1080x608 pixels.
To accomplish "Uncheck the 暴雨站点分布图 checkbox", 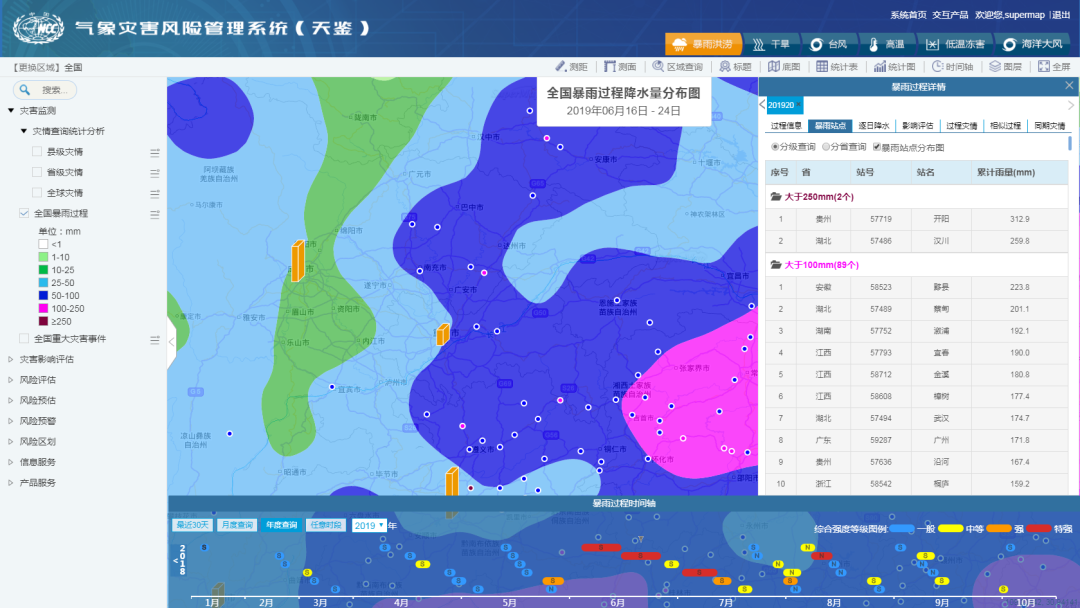I will [x=877, y=147].
